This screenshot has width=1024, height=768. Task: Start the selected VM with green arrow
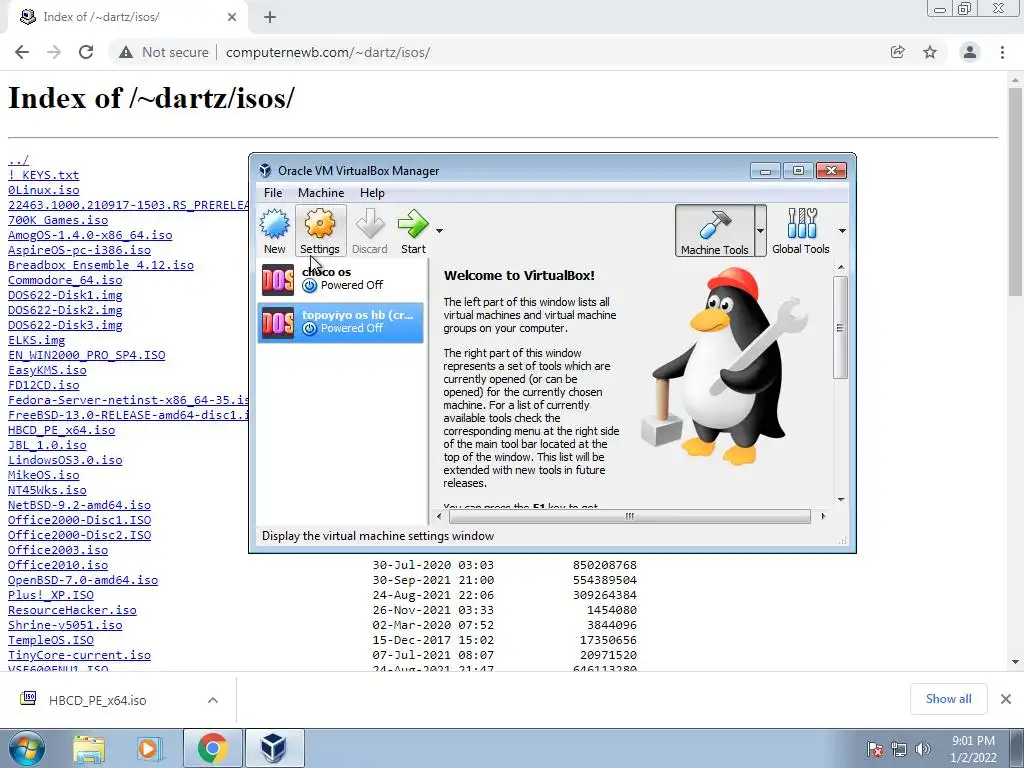point(413,231)
